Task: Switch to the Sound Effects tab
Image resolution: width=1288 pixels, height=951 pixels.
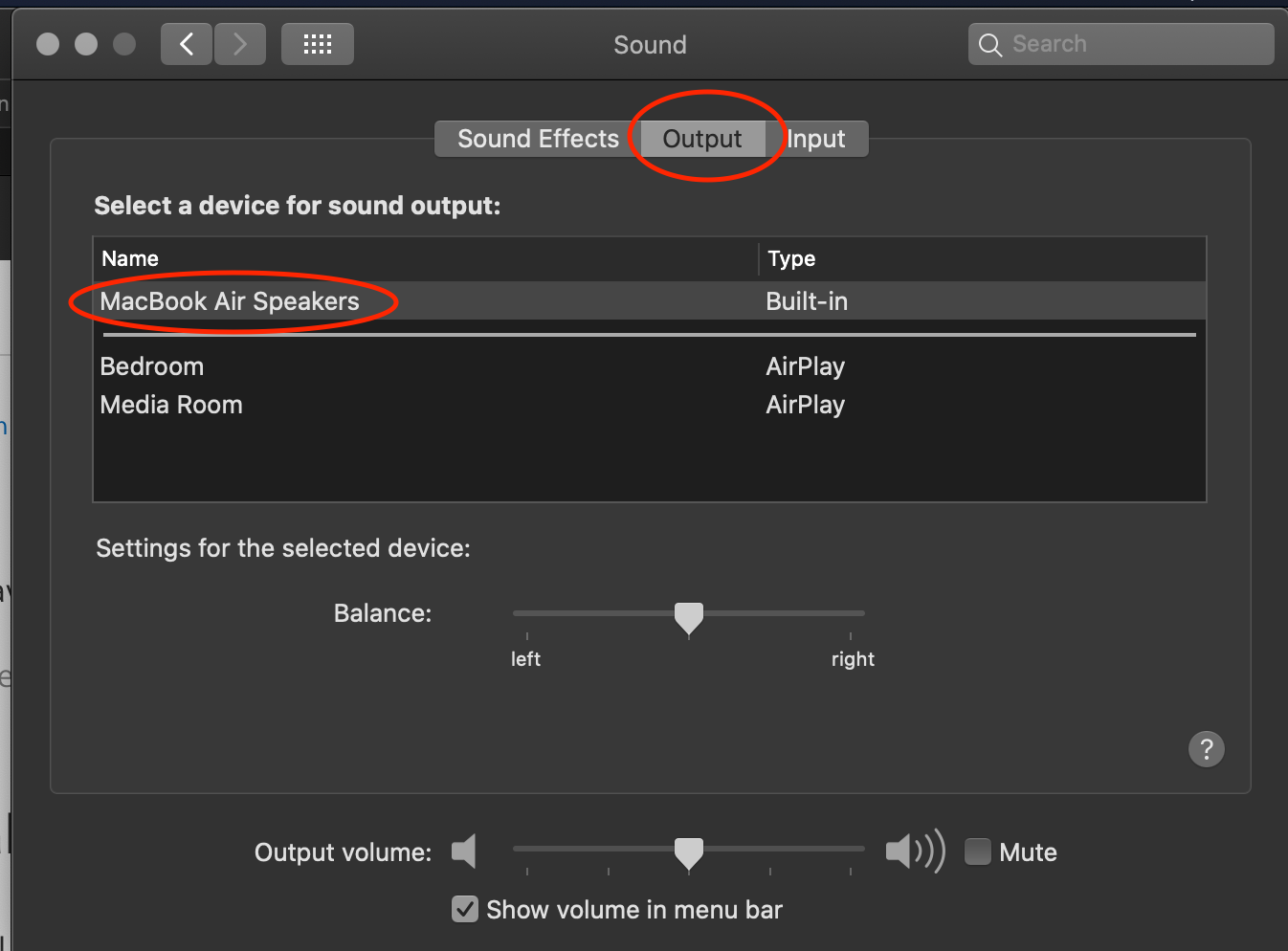Action: (537, 139)
